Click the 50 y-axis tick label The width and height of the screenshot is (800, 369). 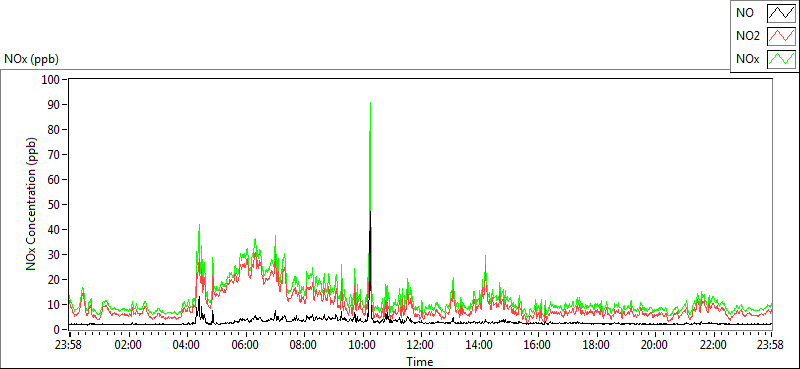(x=55, y=205)
